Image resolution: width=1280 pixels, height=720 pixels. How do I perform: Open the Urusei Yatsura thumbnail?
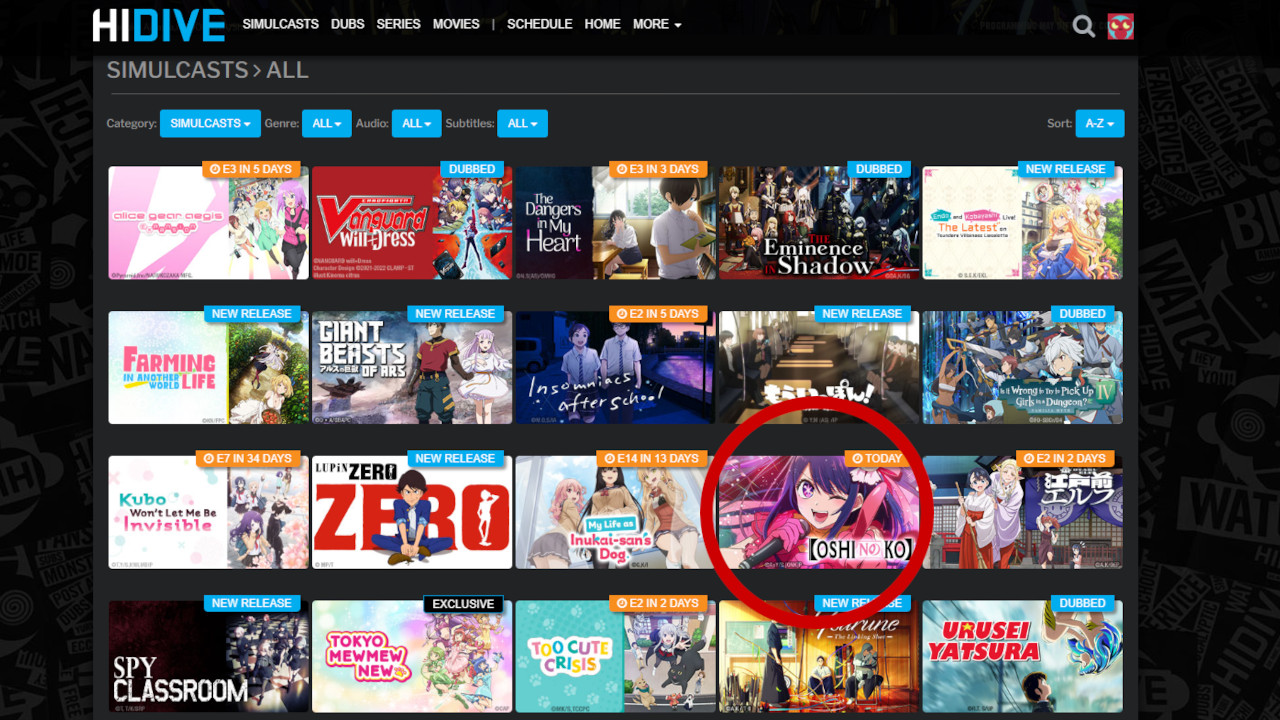(1022, 657)
